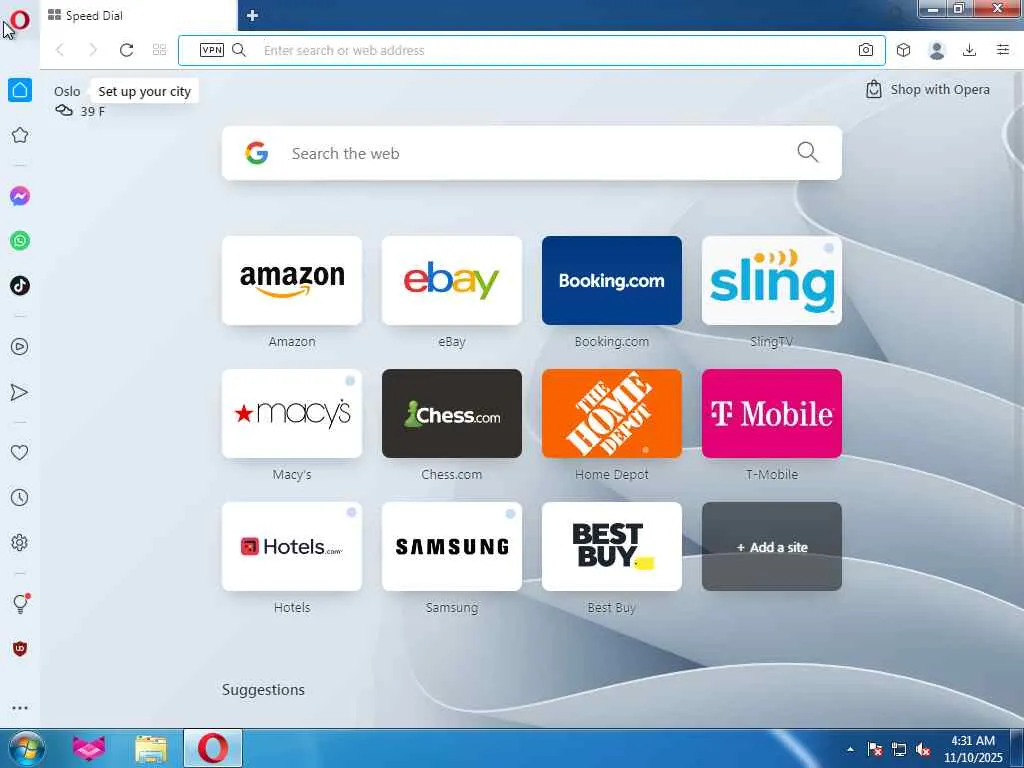Open My Flow arrow icon in sidebar

click(20, 392)
